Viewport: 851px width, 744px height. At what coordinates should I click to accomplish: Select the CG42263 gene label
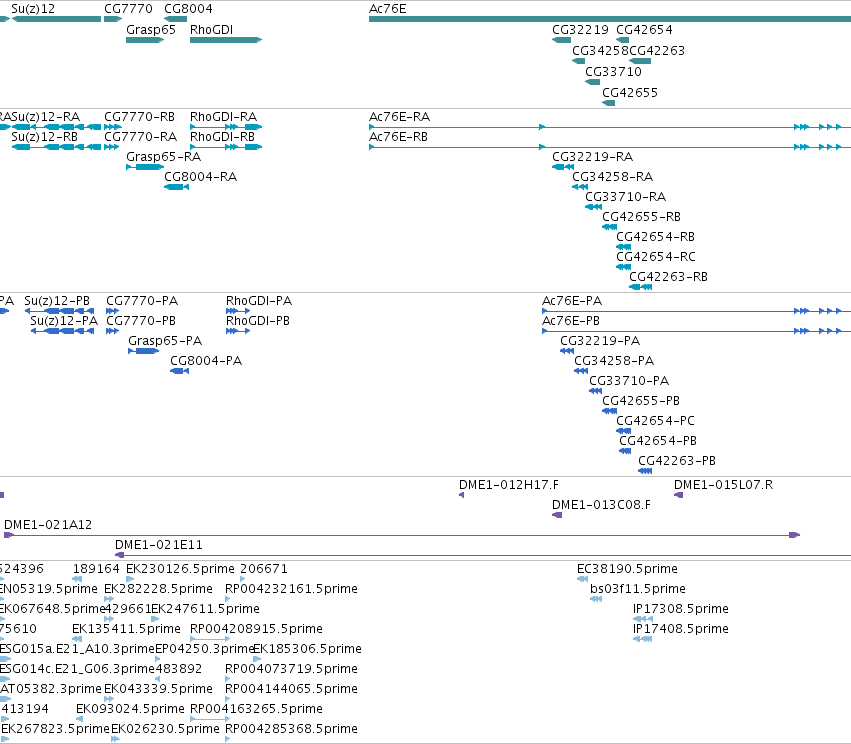[657, 50]
